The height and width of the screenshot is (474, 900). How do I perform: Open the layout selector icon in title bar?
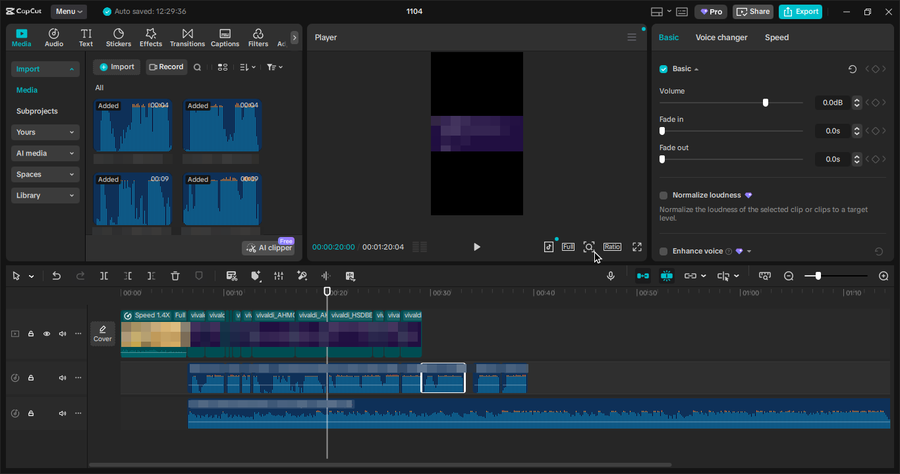(657, 11)
